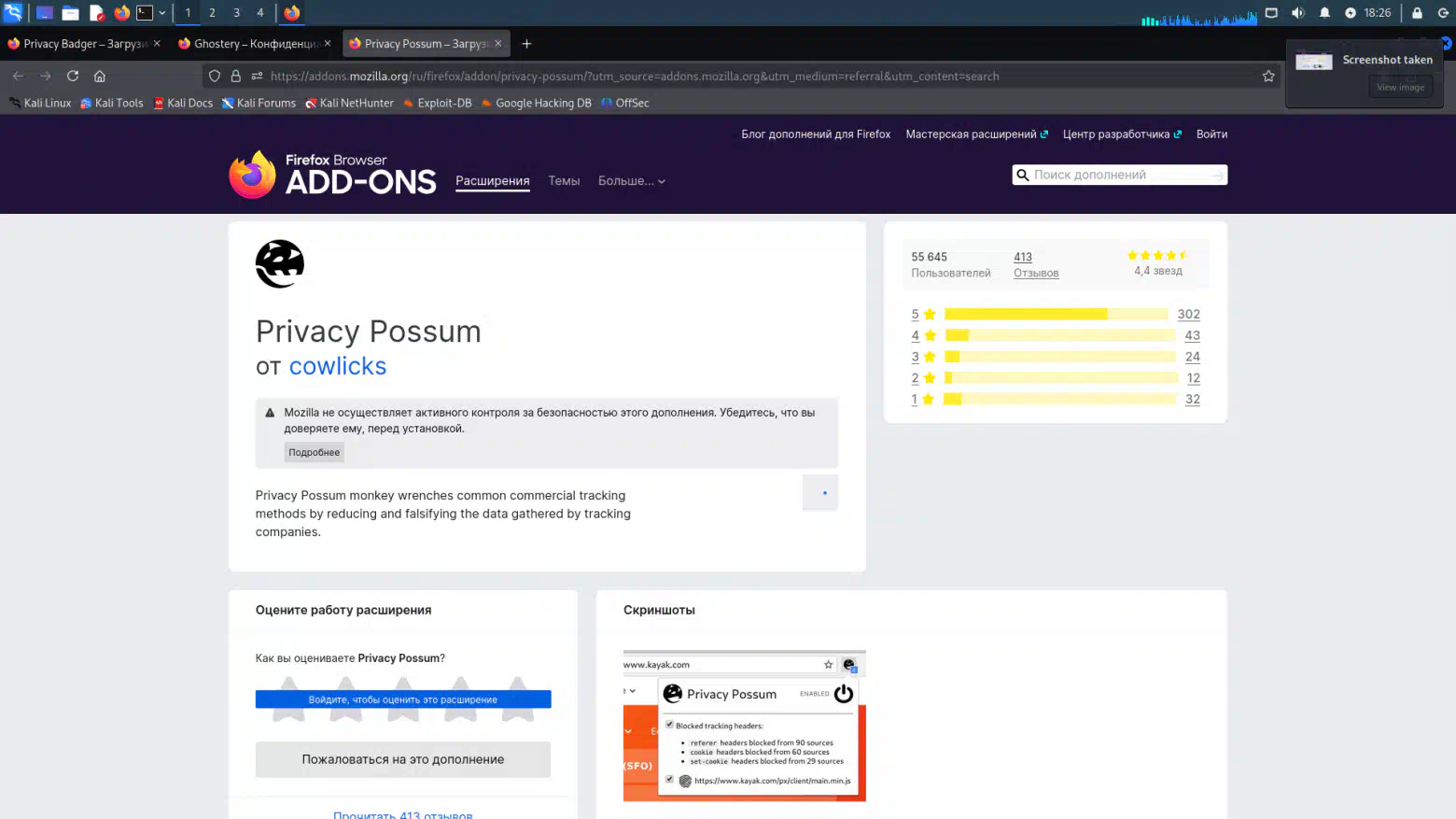Image resolution: width=1456 pixels, height=819 pixels.
Task: Launch Firefox from the taskbar panel
Action: (x=122, y=13)
